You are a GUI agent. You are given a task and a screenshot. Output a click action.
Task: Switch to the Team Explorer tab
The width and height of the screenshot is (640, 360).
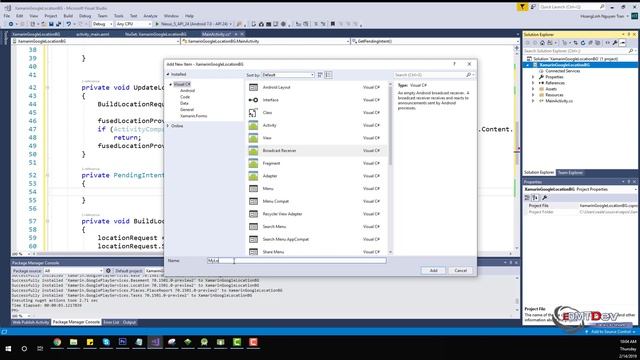(x=570, y=173)
